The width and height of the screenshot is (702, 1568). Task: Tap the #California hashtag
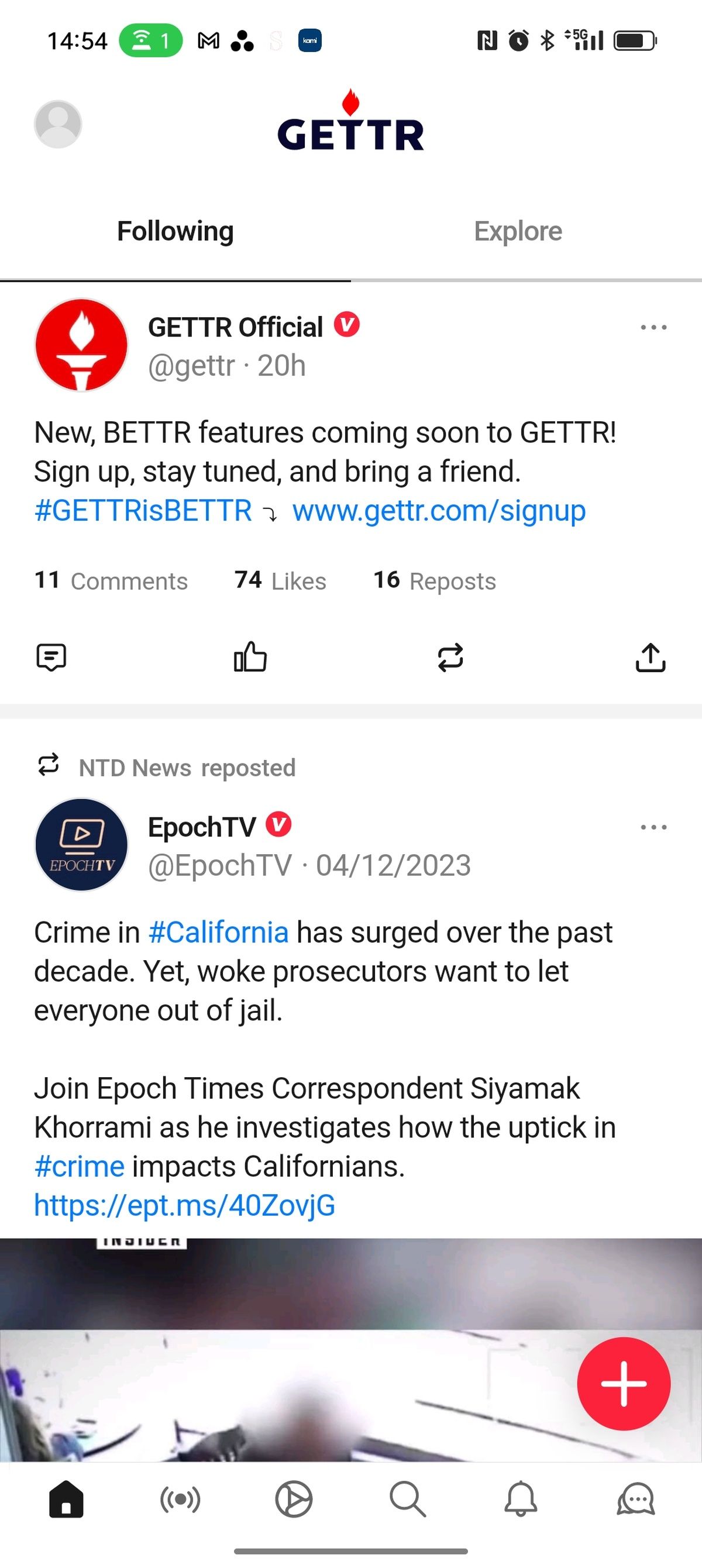[218, 933]
